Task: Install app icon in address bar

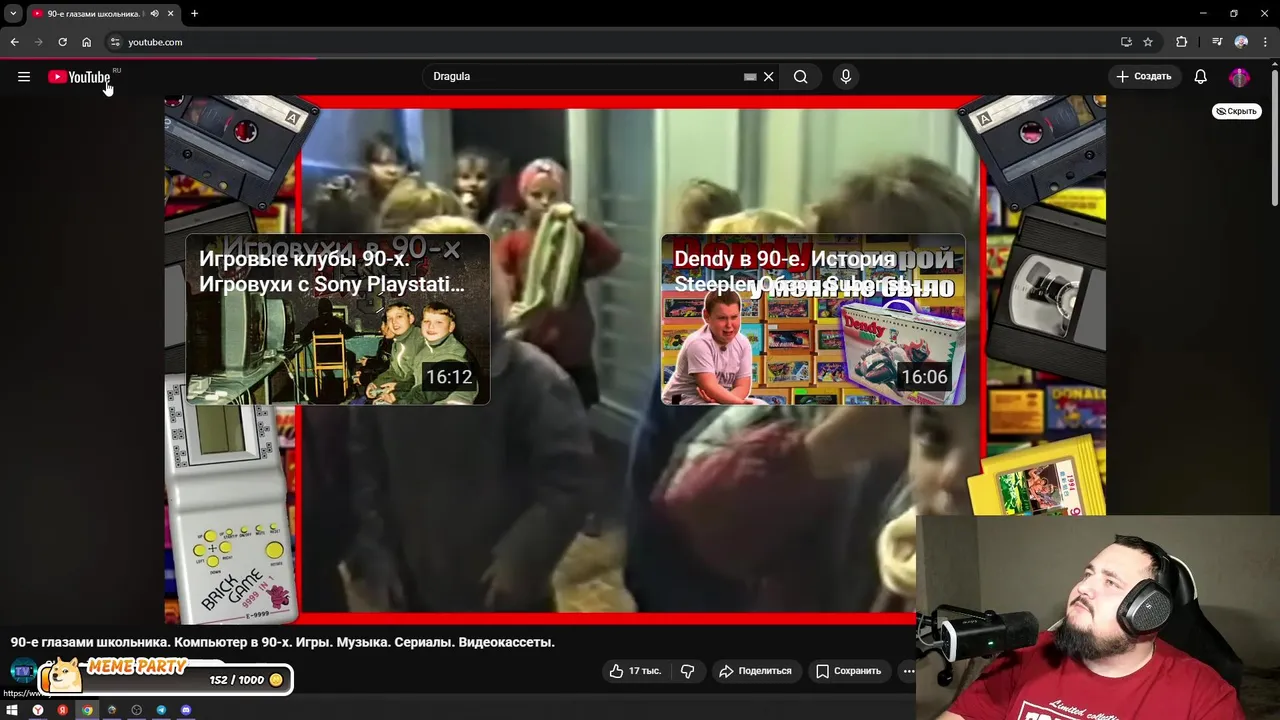Action: [1126, 42]
